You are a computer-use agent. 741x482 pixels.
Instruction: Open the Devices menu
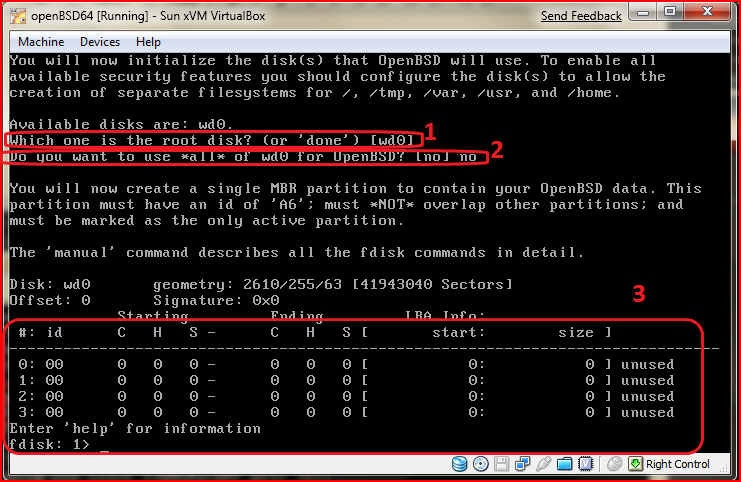tap(100, 42)
